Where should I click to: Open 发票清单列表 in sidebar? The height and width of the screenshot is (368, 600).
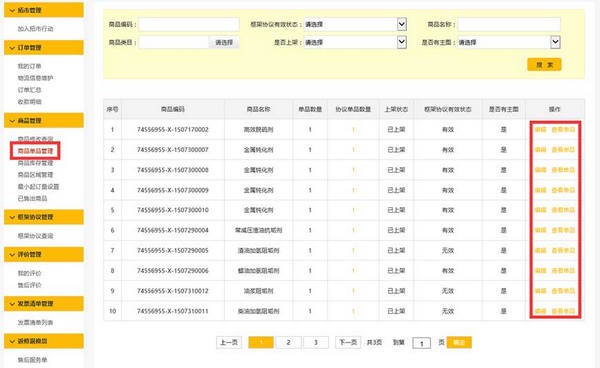35,322
